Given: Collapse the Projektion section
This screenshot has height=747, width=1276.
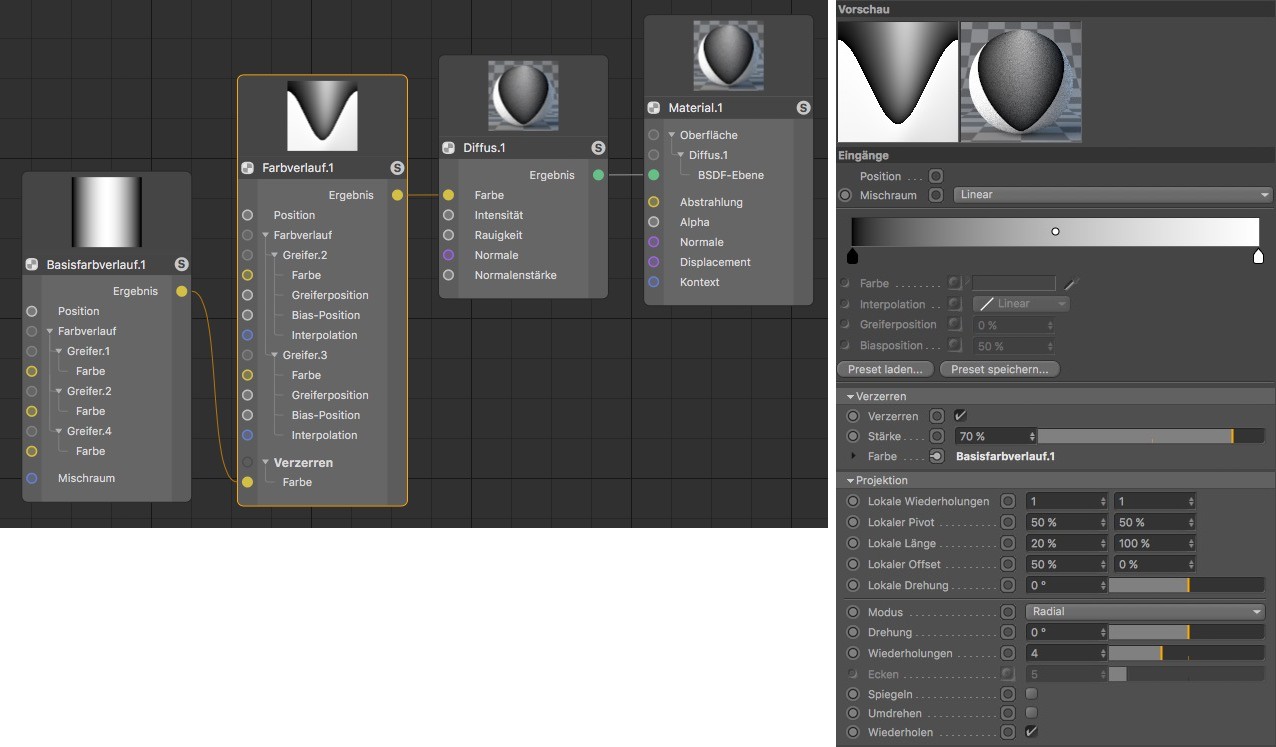Looking at the screenshot, I should [x=850, y=481].
